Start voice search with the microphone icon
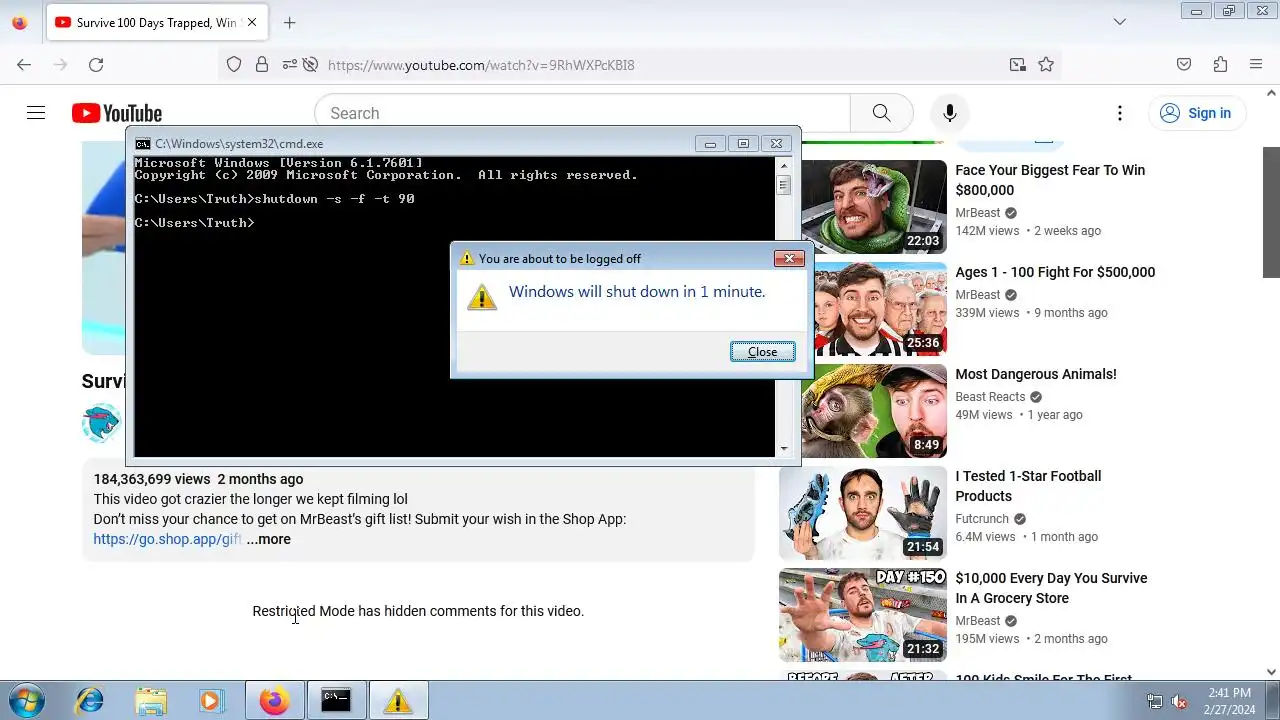 coord(950,113)
